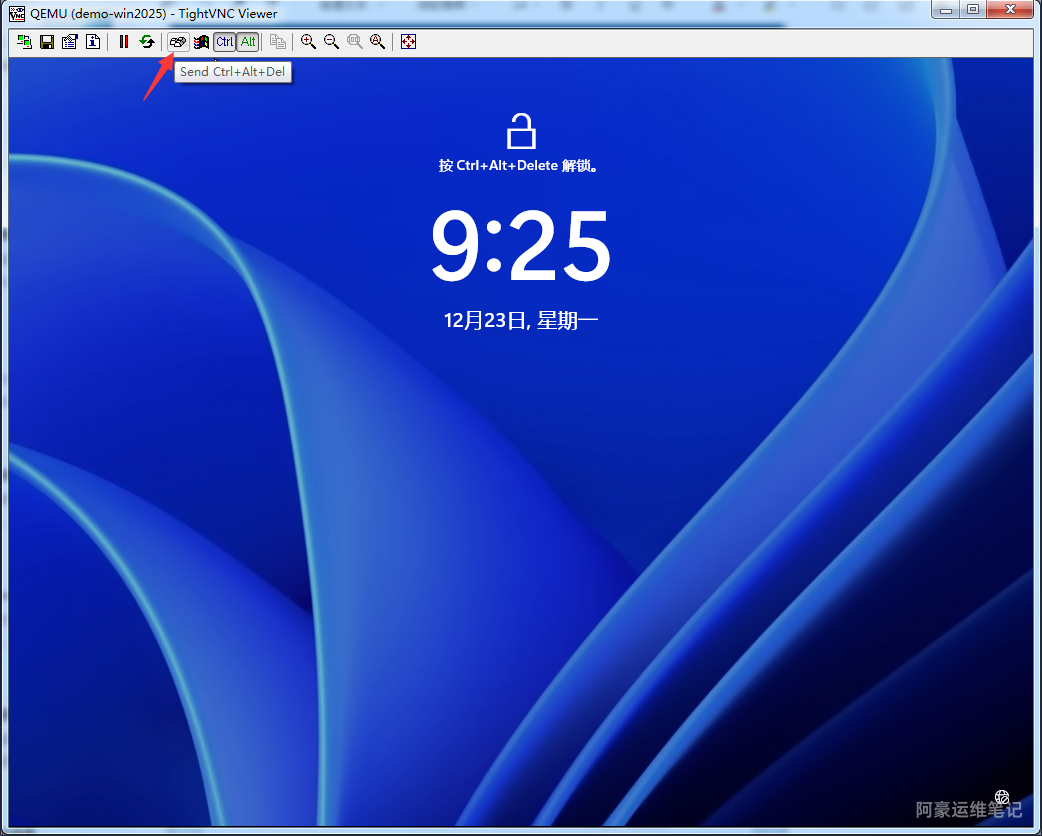This screenshot has width=1042, height=836.
Task: Zoom out with the minus magnifier icon
Action: 331,42
